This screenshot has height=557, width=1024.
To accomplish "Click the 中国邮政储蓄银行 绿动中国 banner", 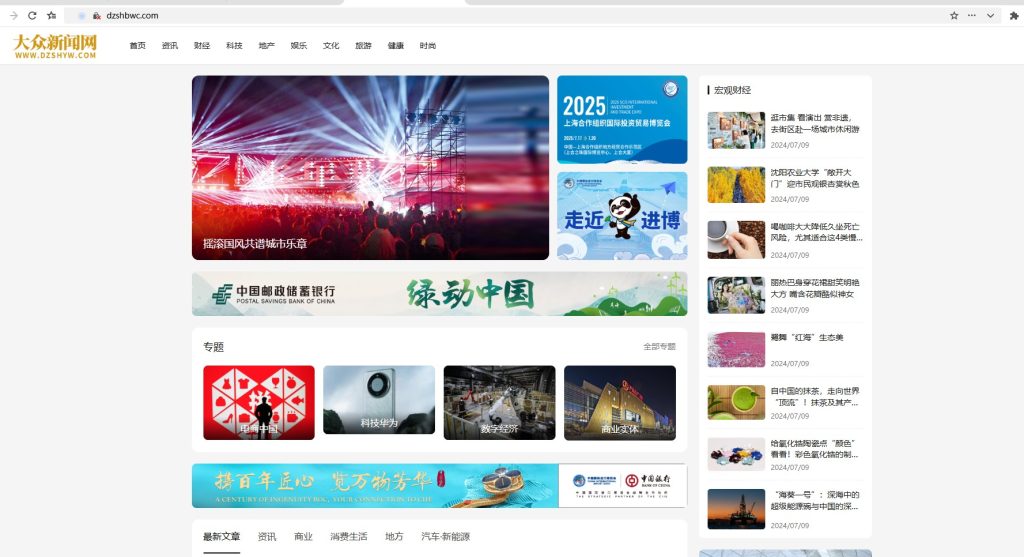I will [440, 294].
